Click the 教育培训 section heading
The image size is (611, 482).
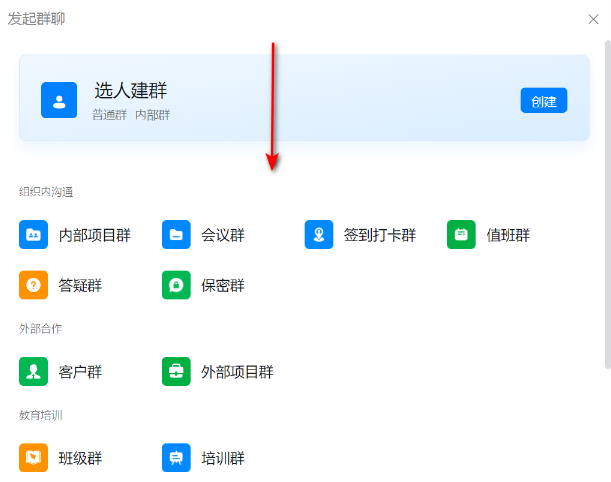41,415
